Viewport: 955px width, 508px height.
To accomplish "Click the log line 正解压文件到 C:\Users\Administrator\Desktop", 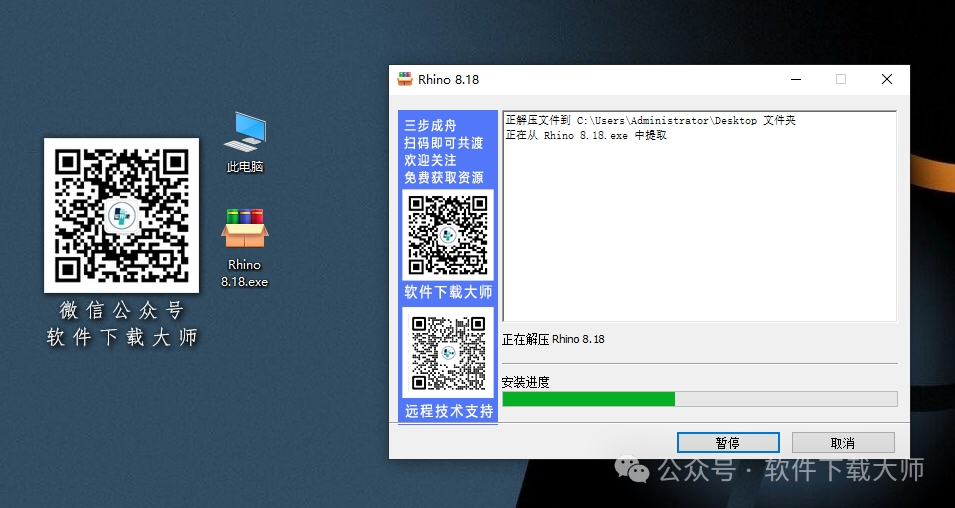I will pyautogui.click(x=650, y=121).
